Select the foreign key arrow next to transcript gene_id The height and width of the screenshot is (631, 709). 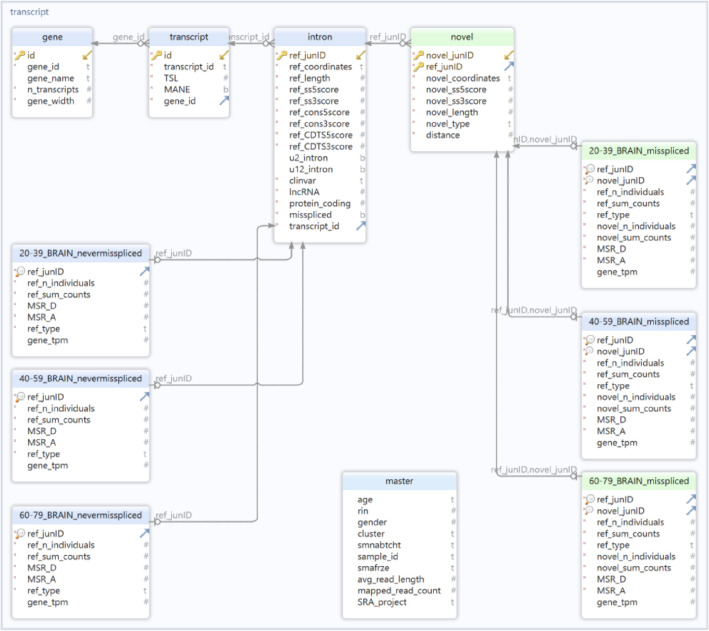pos(224,101)
